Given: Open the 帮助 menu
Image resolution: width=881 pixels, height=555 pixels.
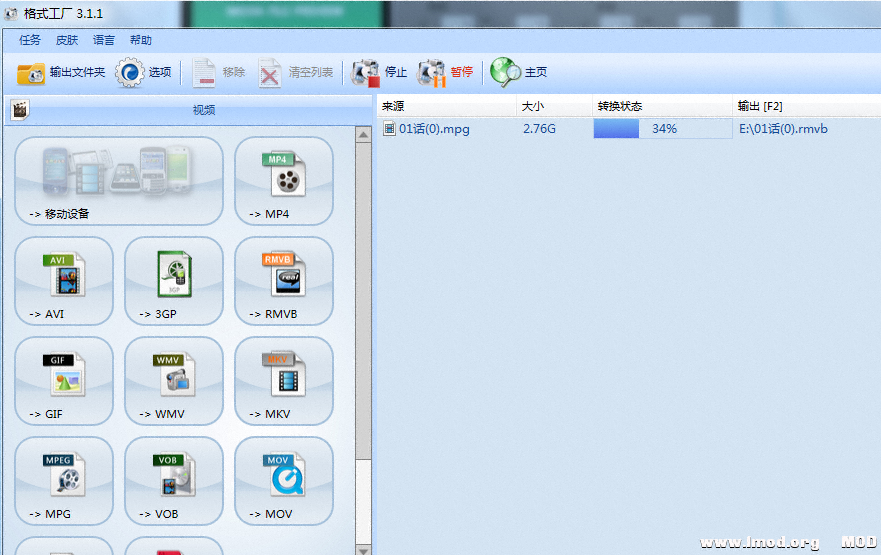Looking at the screenshot, I should (x=140, y=40).
